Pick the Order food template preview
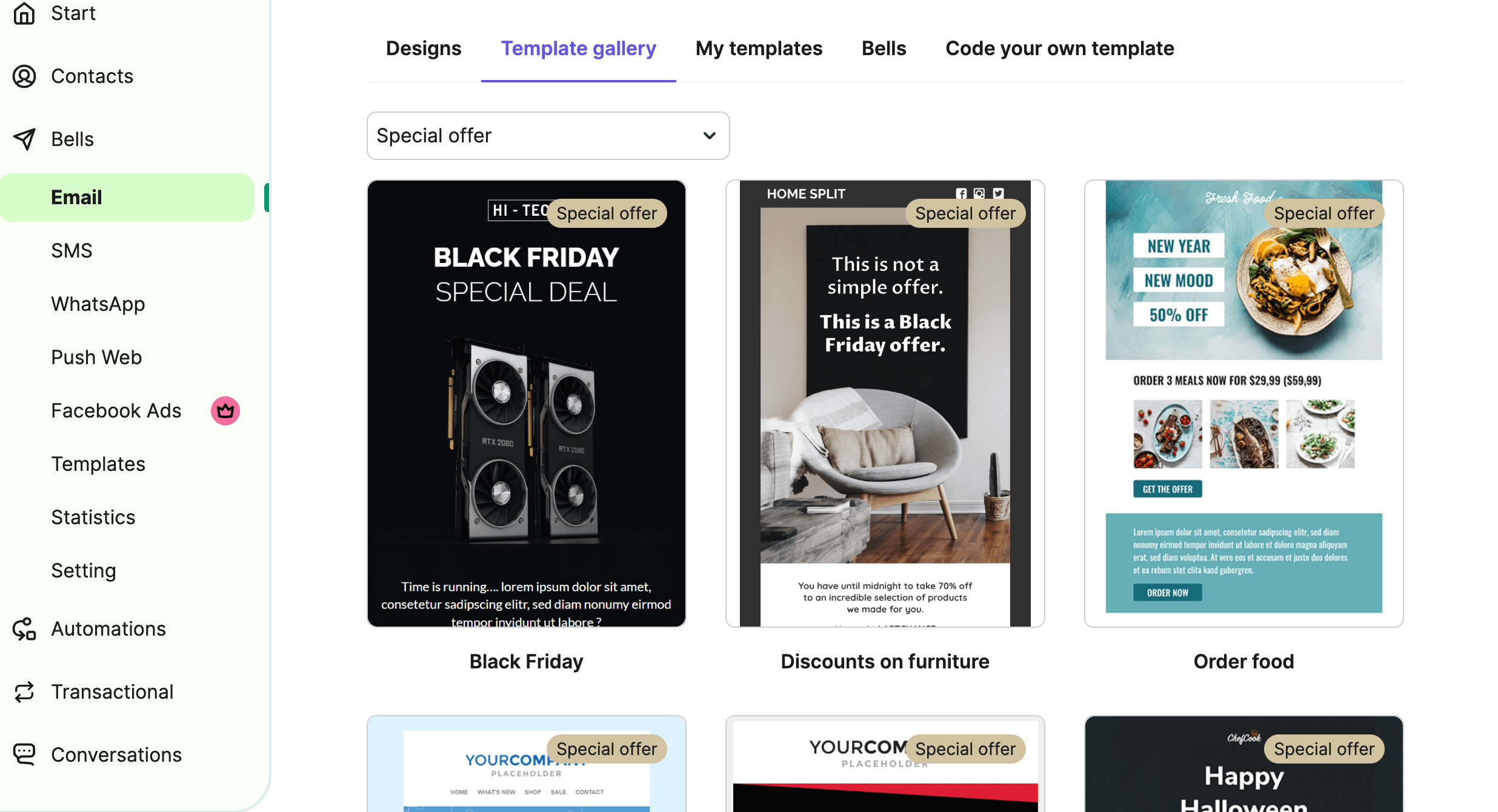This screenshot has height=812, width=1498. [1243, 404]
